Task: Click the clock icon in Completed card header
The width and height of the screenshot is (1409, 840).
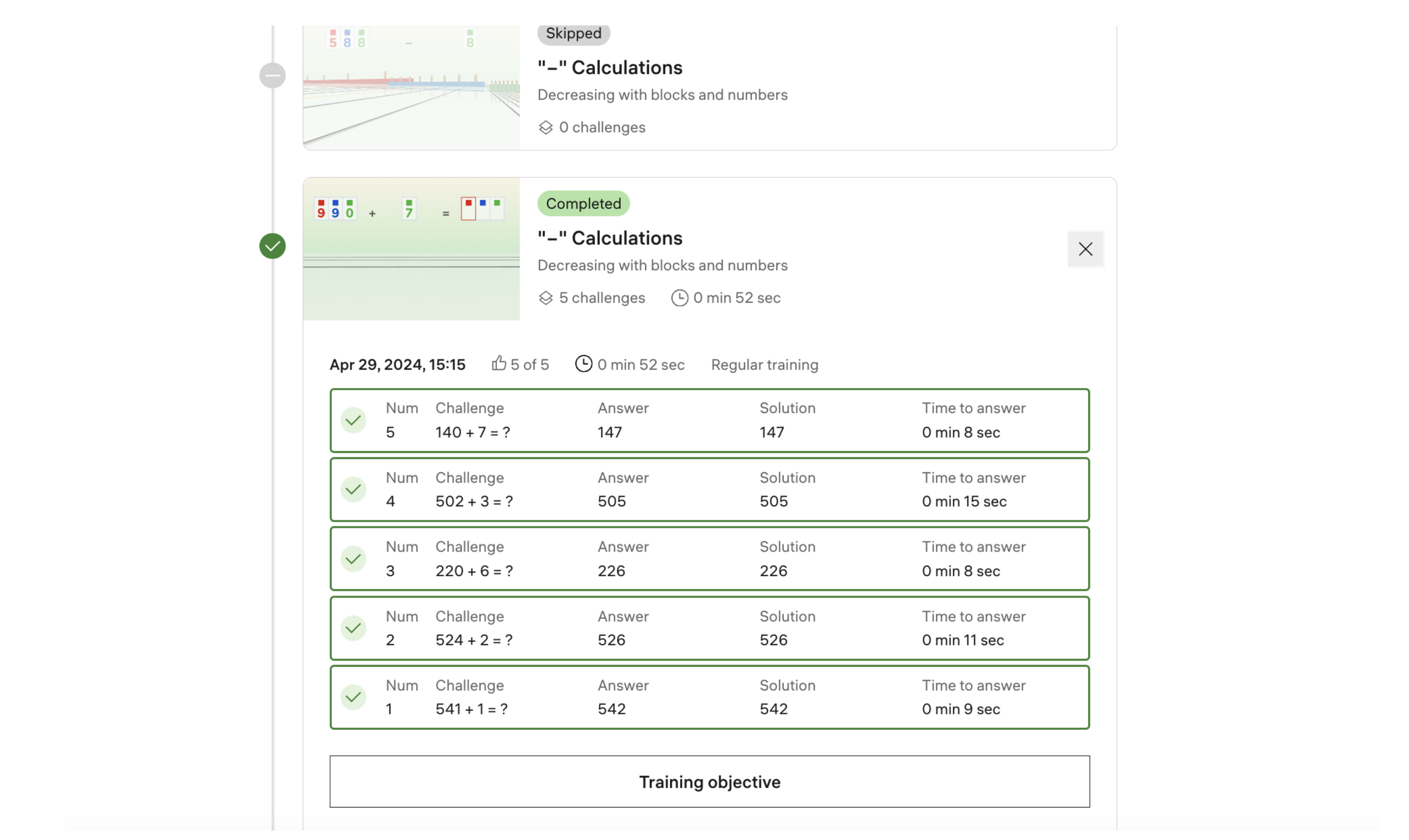Action: tap(680, 298)
